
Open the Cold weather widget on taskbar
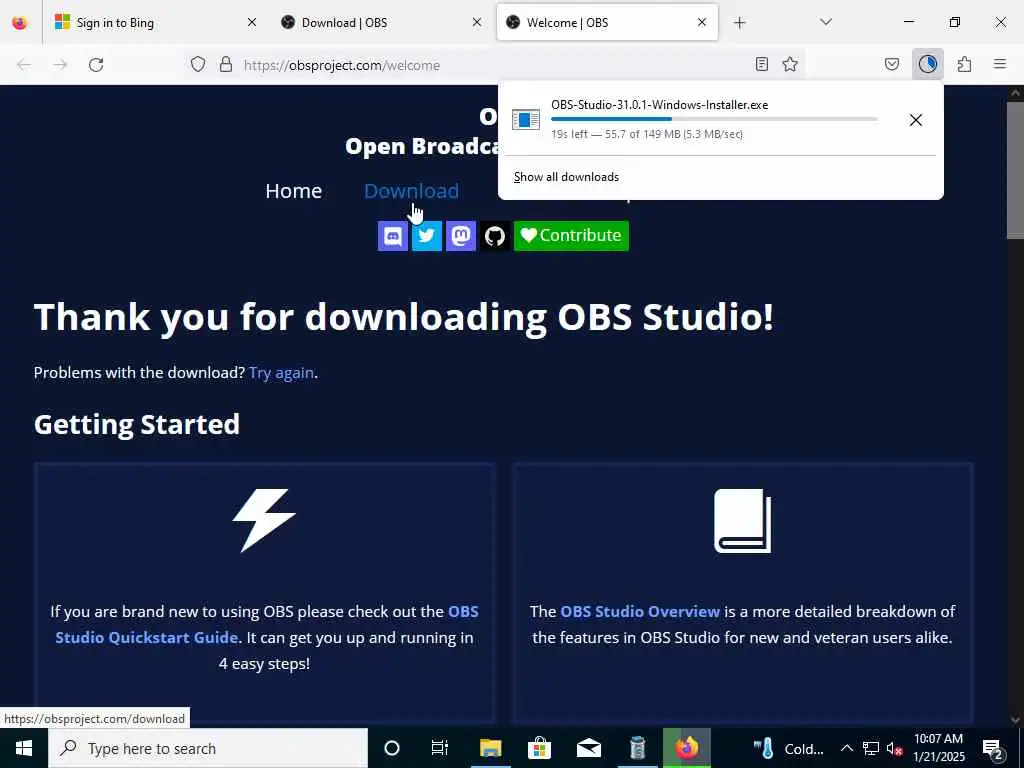788,748
